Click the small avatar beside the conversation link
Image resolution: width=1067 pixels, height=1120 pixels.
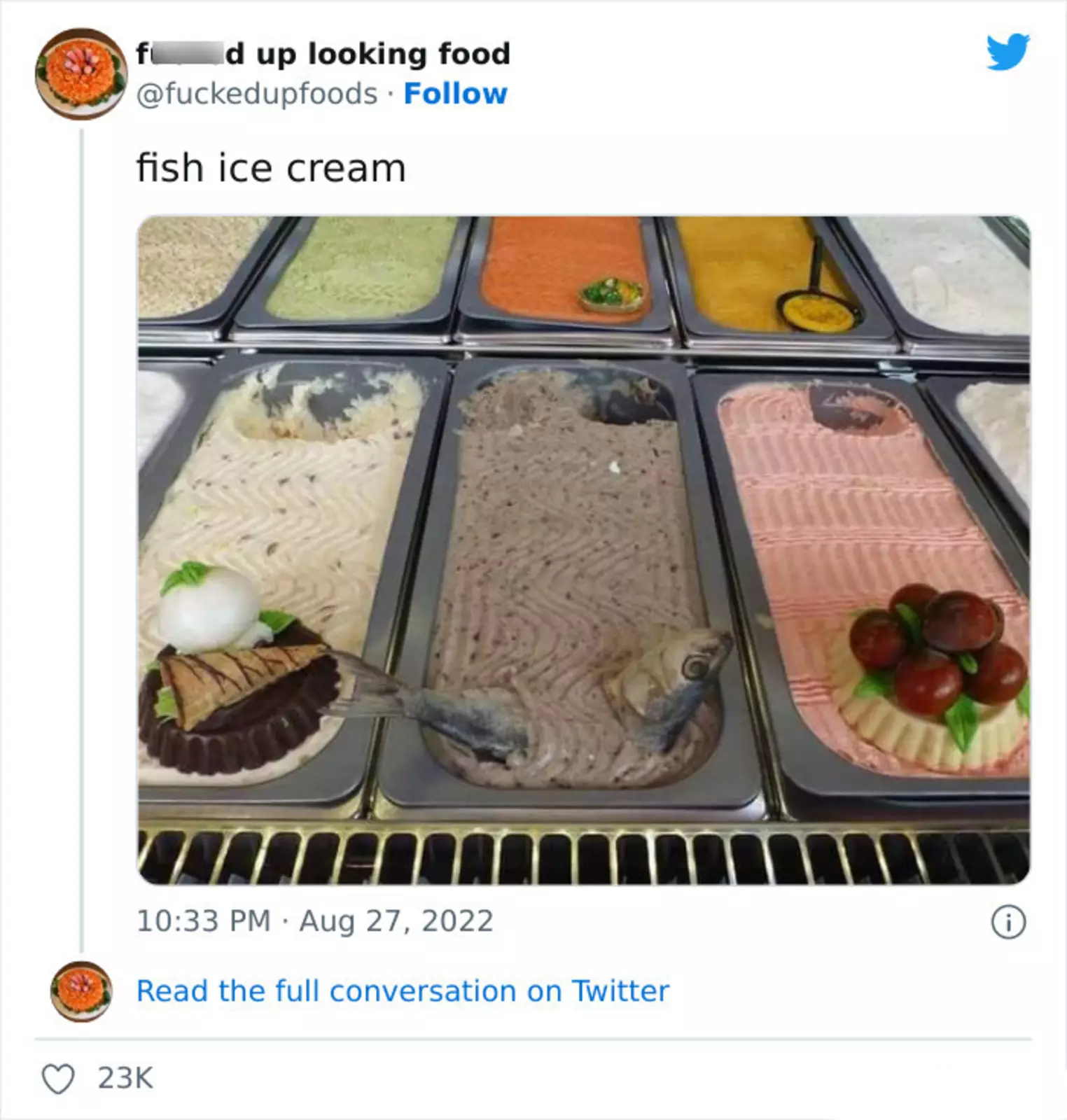tap(81, 991)
